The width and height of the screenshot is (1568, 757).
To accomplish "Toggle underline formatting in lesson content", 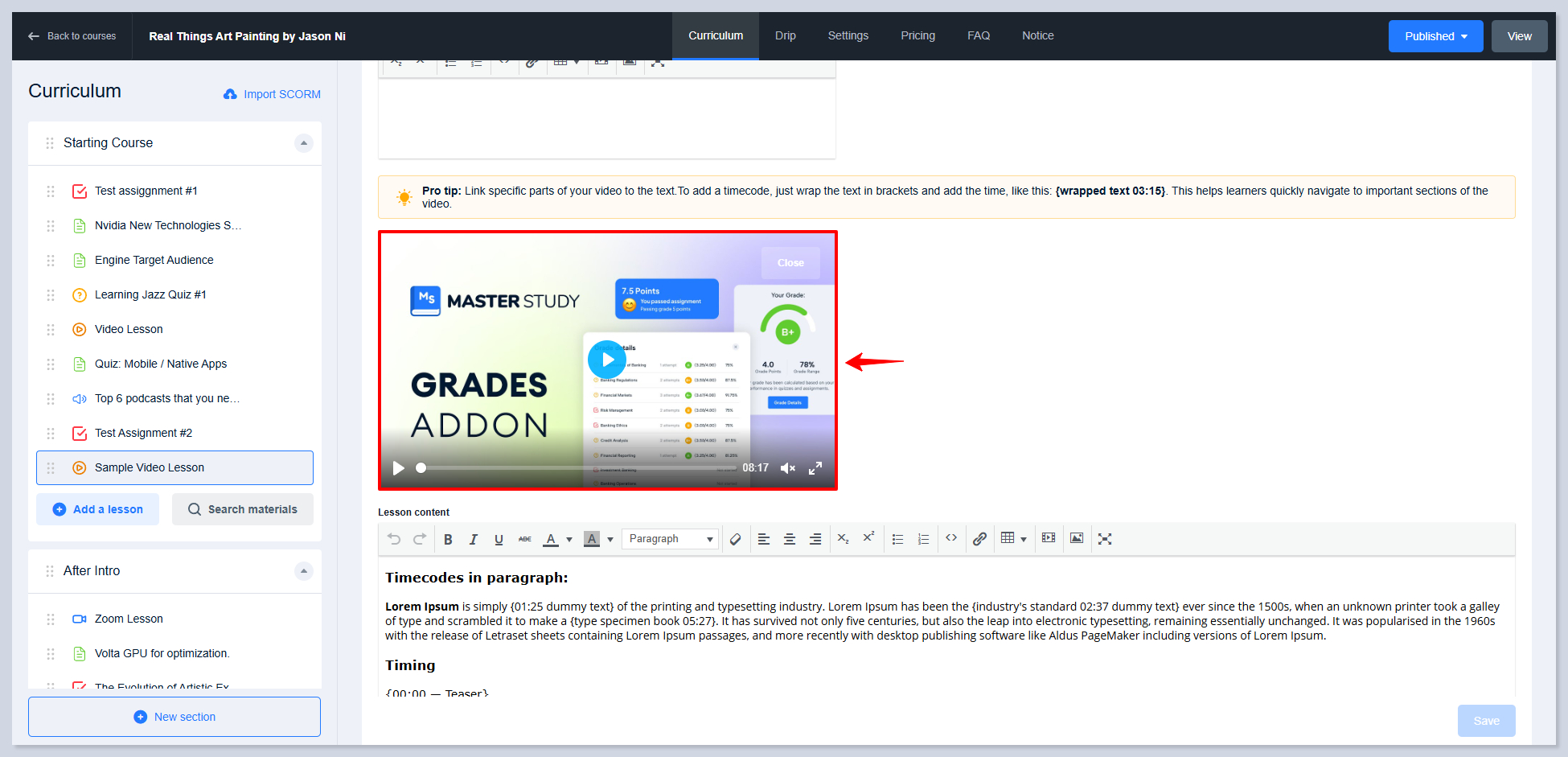I will pyautogui.click(x=499, y=539).
